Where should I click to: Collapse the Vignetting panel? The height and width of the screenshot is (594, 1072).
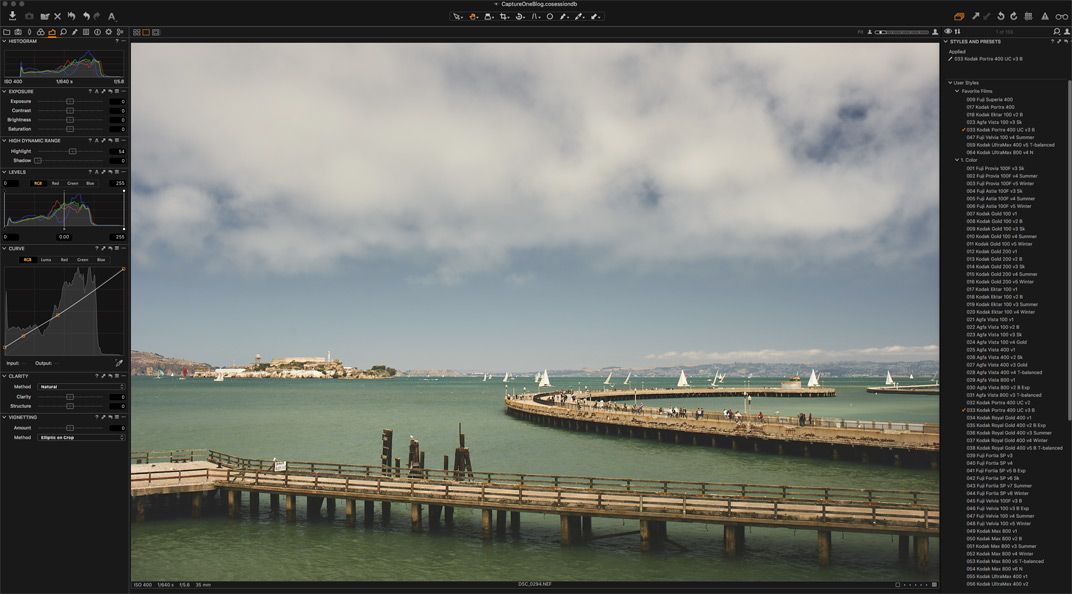pos(4,417)
